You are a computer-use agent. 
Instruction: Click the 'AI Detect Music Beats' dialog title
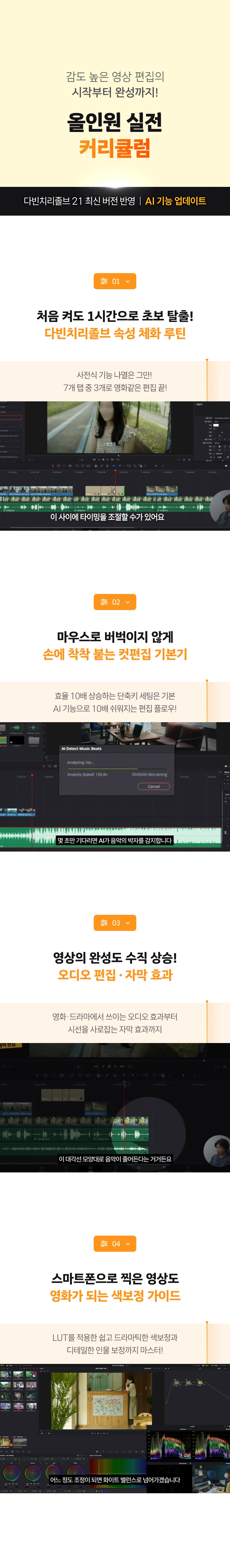point(82,749)
